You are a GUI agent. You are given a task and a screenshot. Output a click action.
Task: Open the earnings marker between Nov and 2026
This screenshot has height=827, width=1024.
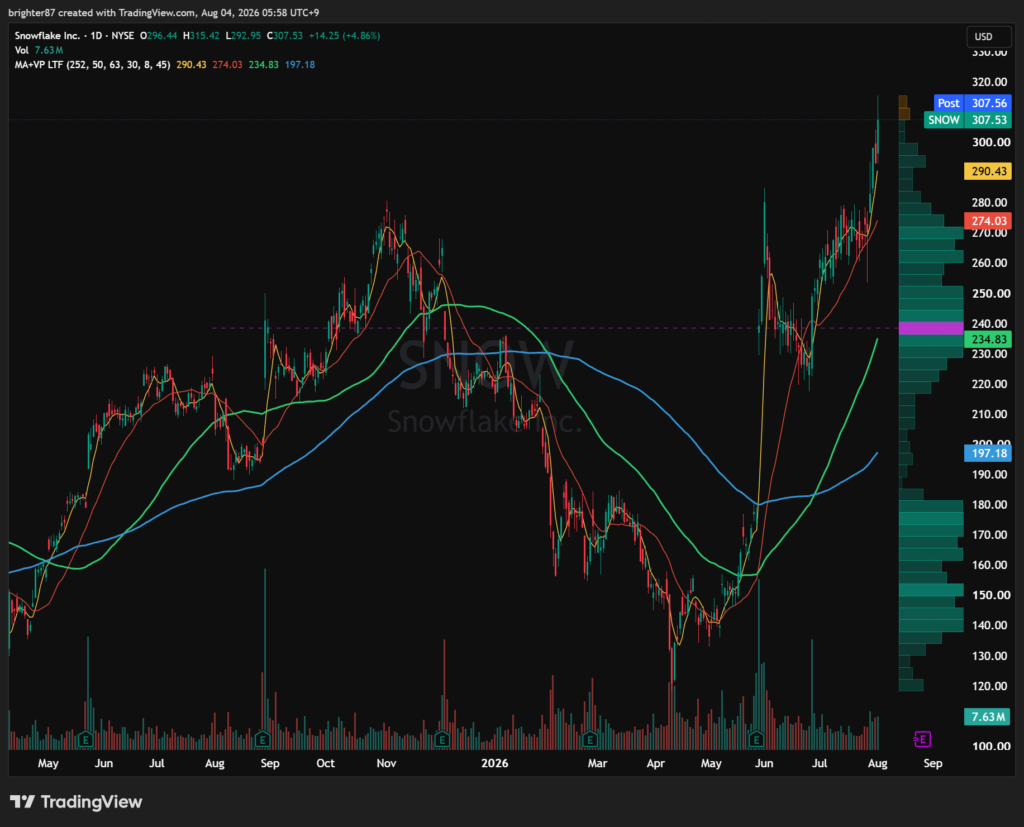[x=442, y=739]
